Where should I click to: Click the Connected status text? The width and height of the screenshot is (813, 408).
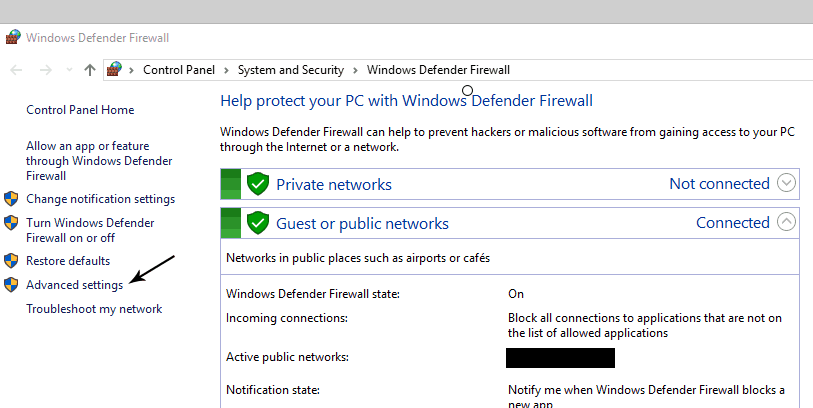[x=733, y=222]
